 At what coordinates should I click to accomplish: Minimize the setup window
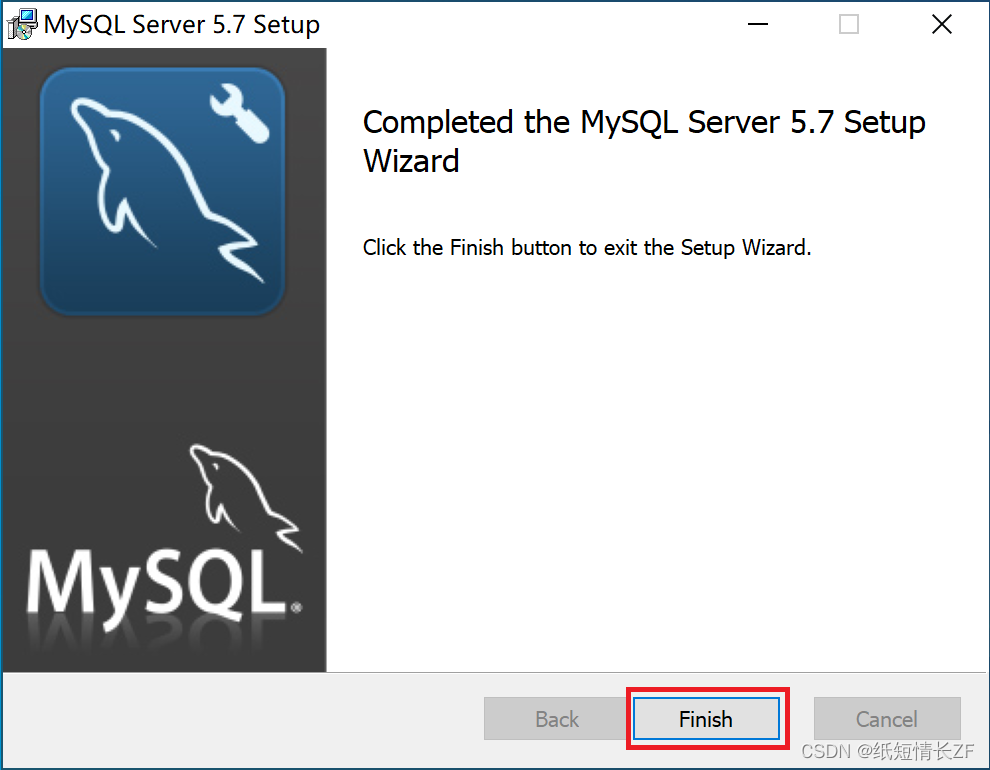758,25
